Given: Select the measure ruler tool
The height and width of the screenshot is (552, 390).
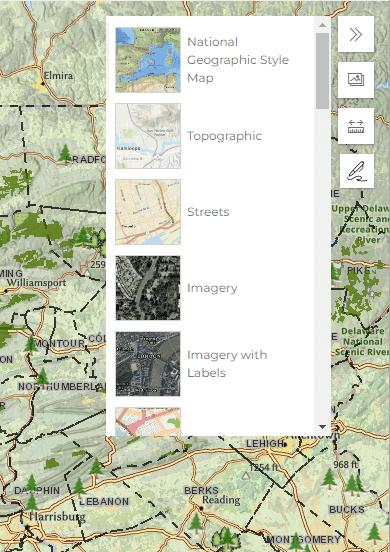Looking at the screenshot, I should coord(356,126).
